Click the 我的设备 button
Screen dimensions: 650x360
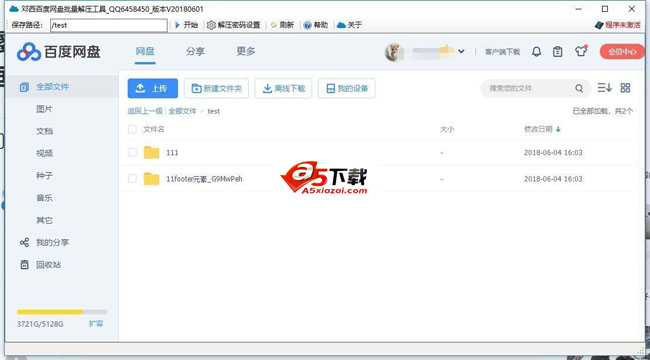347,88
